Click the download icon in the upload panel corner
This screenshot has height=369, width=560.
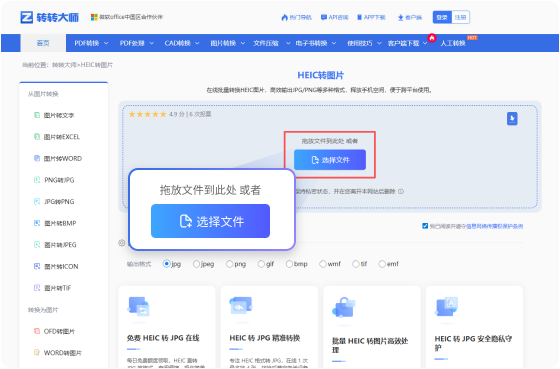512,119
